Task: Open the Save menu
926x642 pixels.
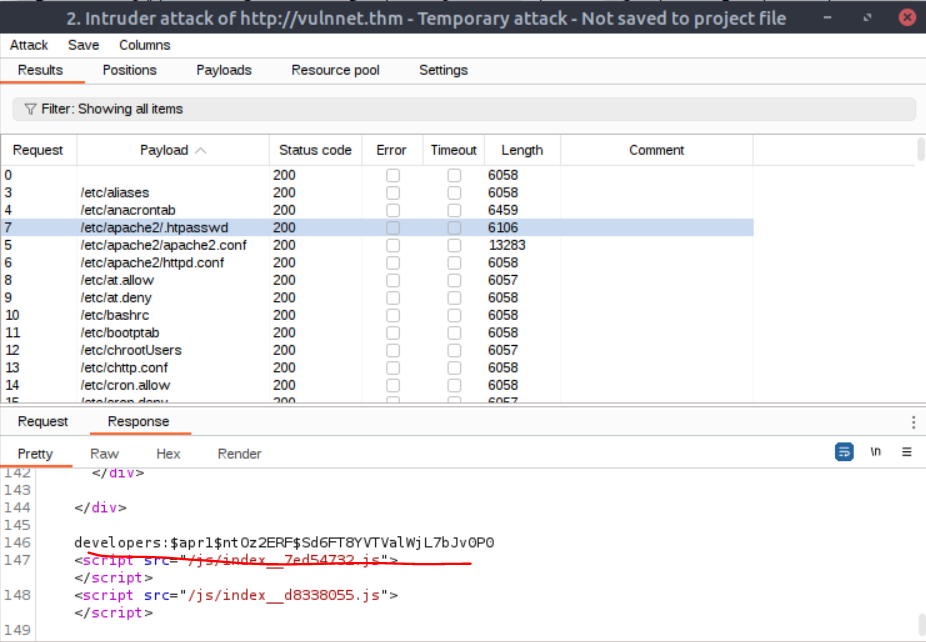Action: coord(83,45)
